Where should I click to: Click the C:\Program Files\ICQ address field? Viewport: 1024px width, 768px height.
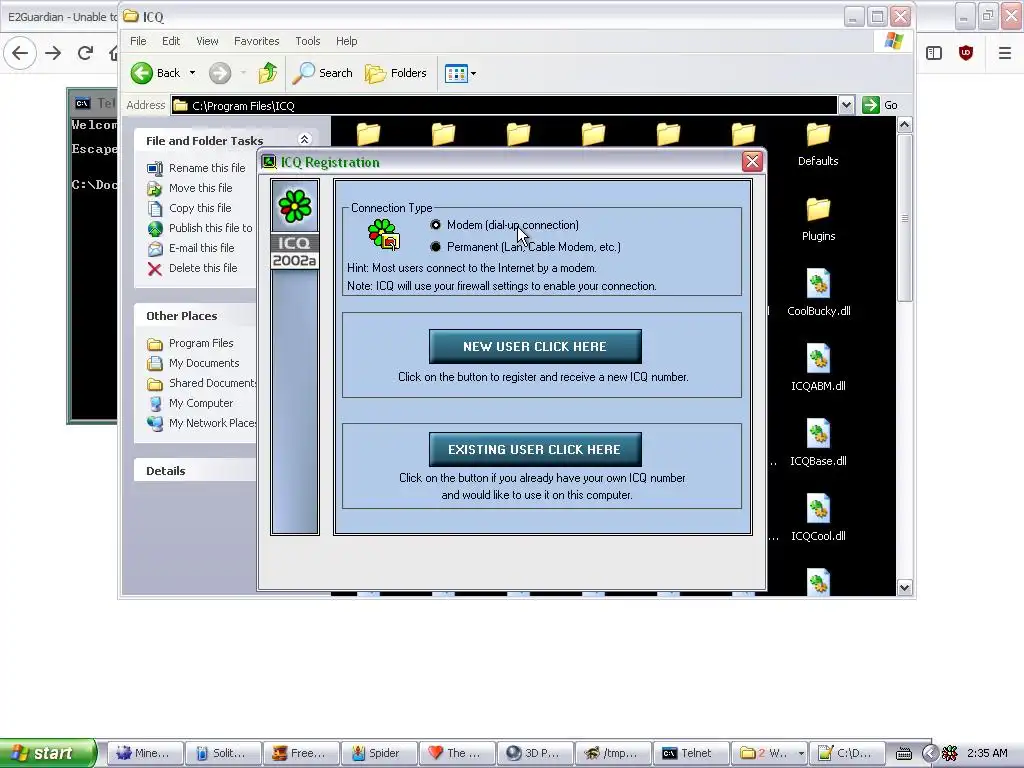504,105
